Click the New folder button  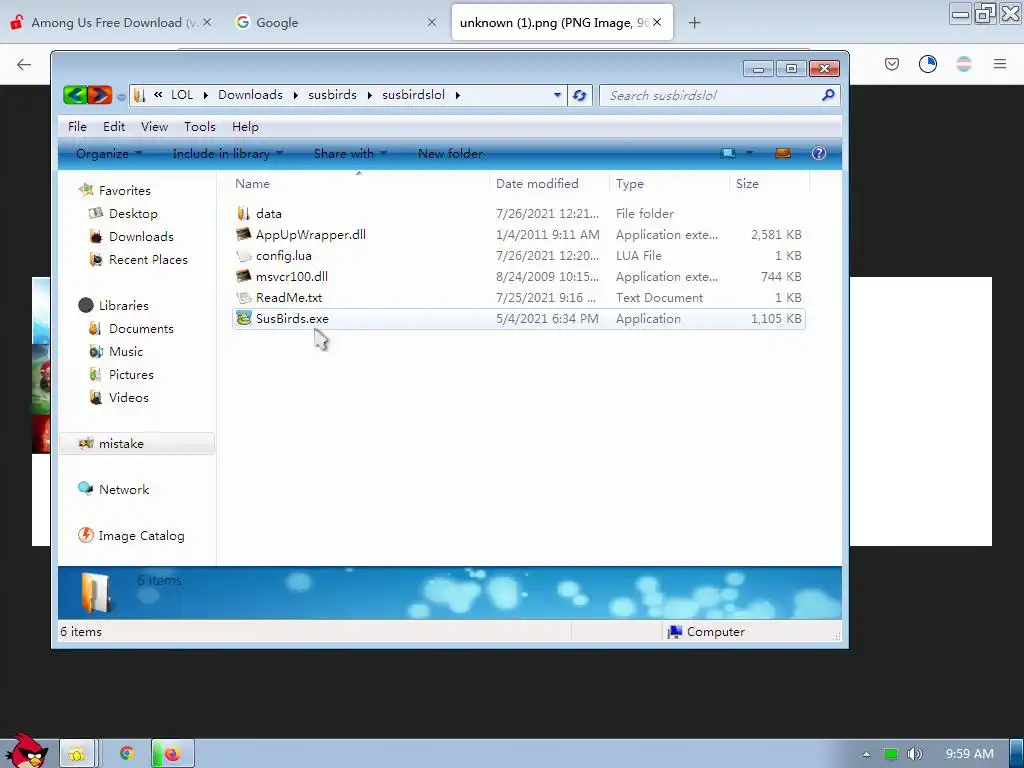(450, 153)
